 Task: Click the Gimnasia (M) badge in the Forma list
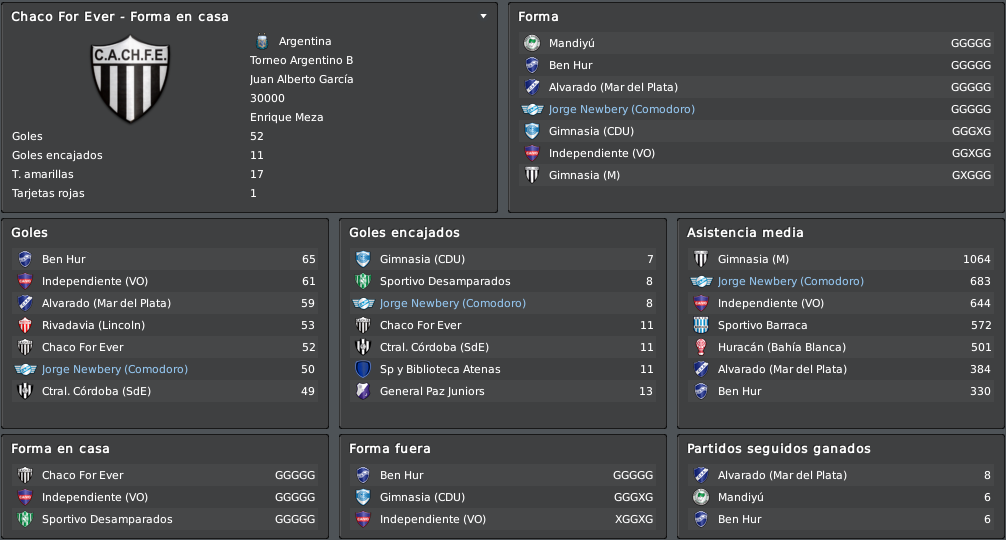[x=532, y=175]
